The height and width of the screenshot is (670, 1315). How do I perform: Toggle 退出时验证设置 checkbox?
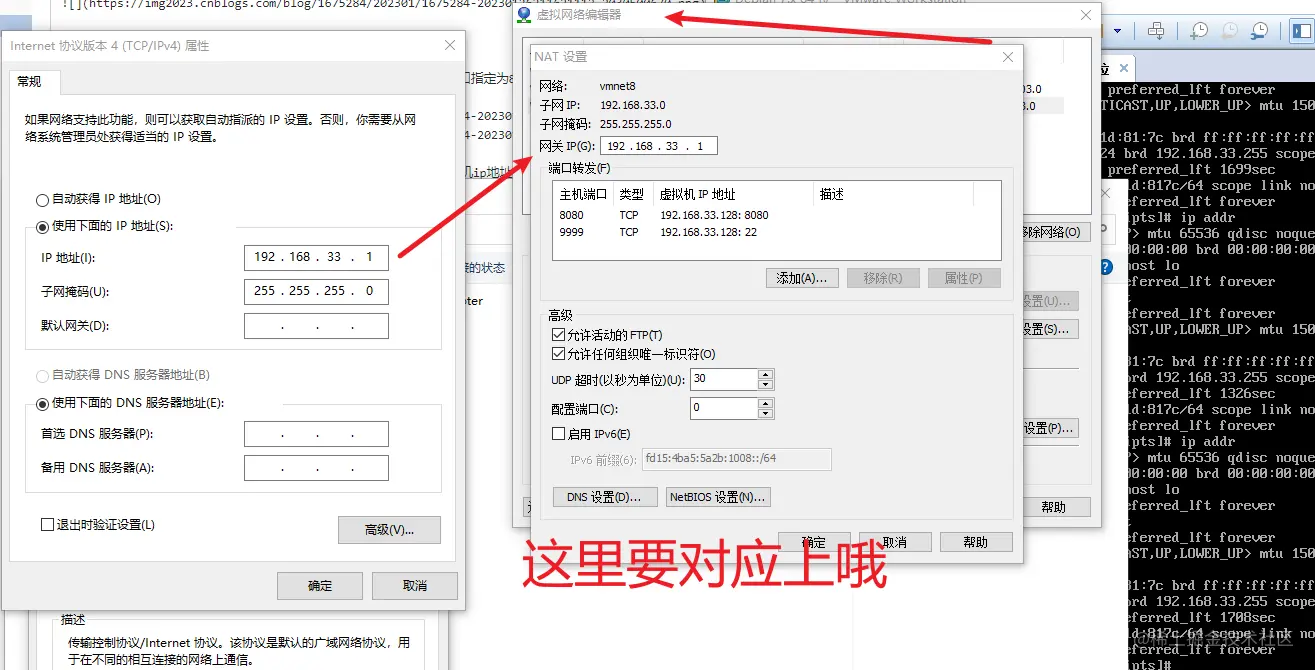coord(47,524)
